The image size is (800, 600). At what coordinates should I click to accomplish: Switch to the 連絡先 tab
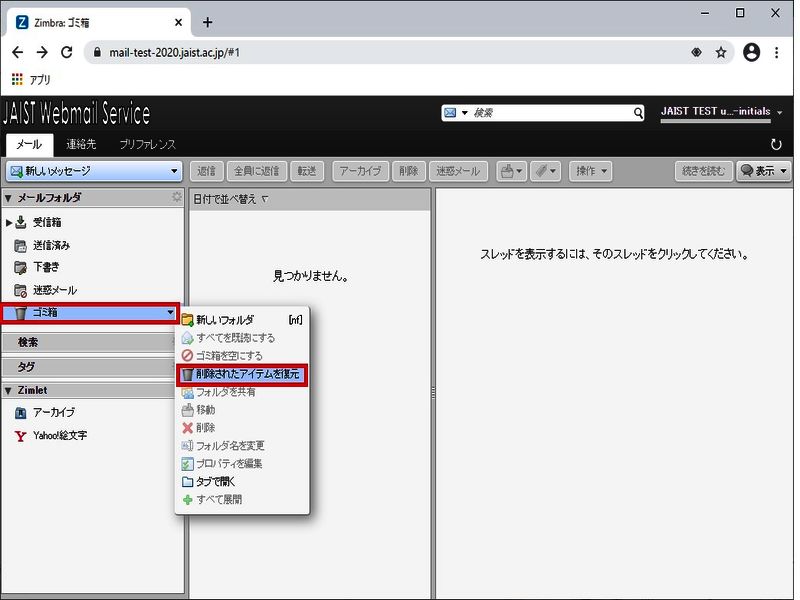click(x=82, y=144)
